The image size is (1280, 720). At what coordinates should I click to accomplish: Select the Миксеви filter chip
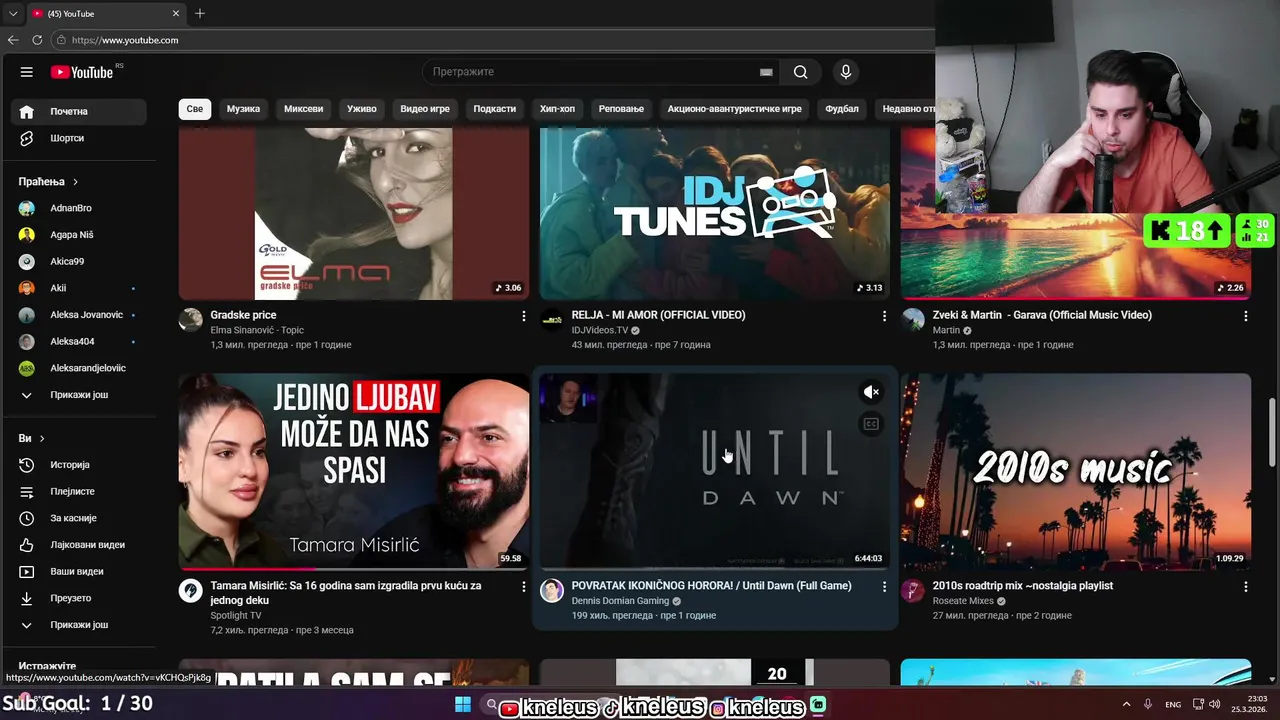coord(303,108)
